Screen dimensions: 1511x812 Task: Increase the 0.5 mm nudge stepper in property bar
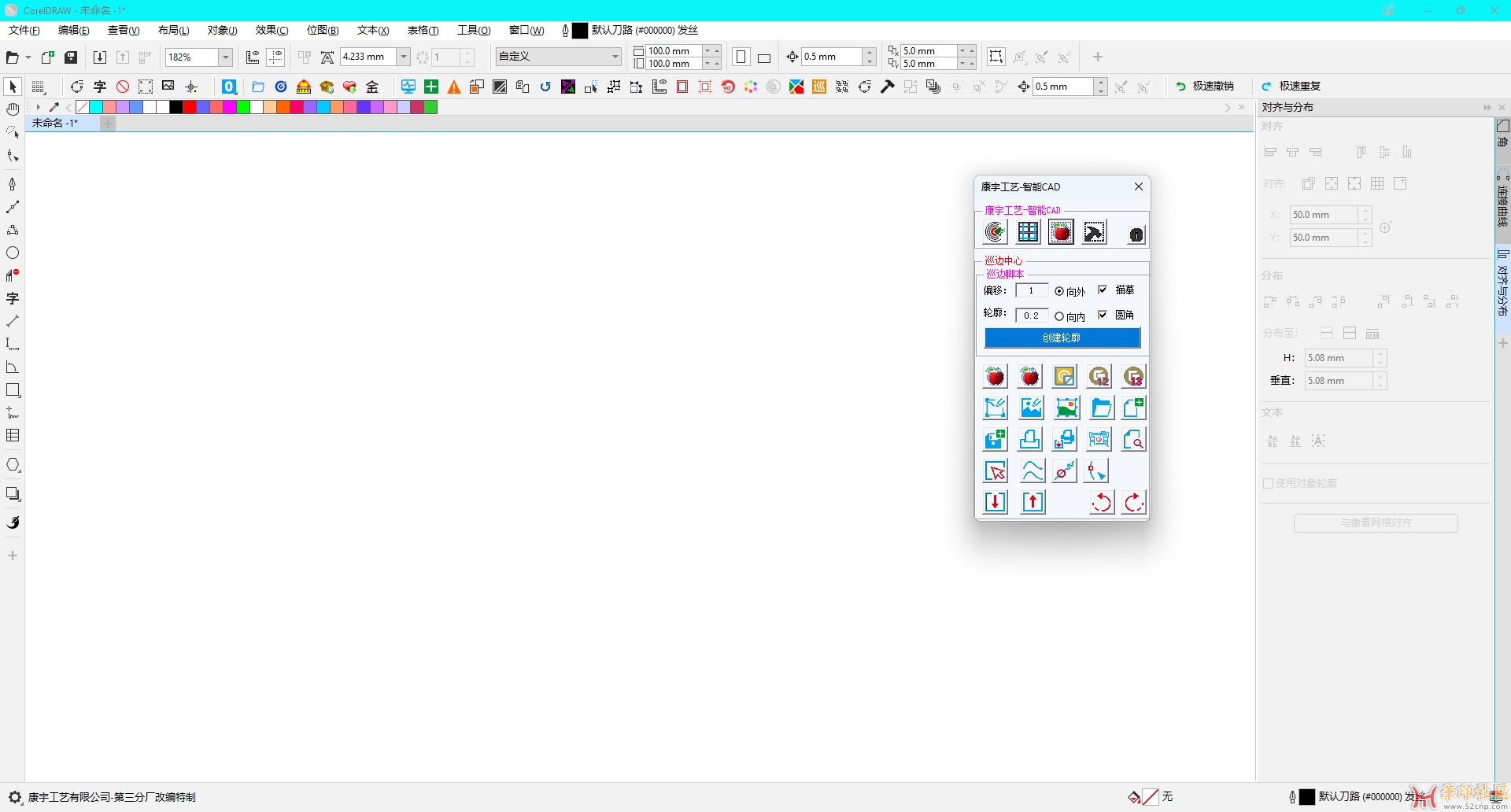click(x=869, y=52)
